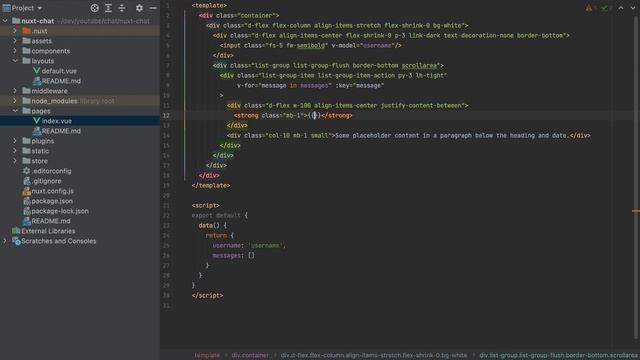Click the div.d-flex.flex-column breadcrumb
Screen dimensions: 640x360
(373, 355)
